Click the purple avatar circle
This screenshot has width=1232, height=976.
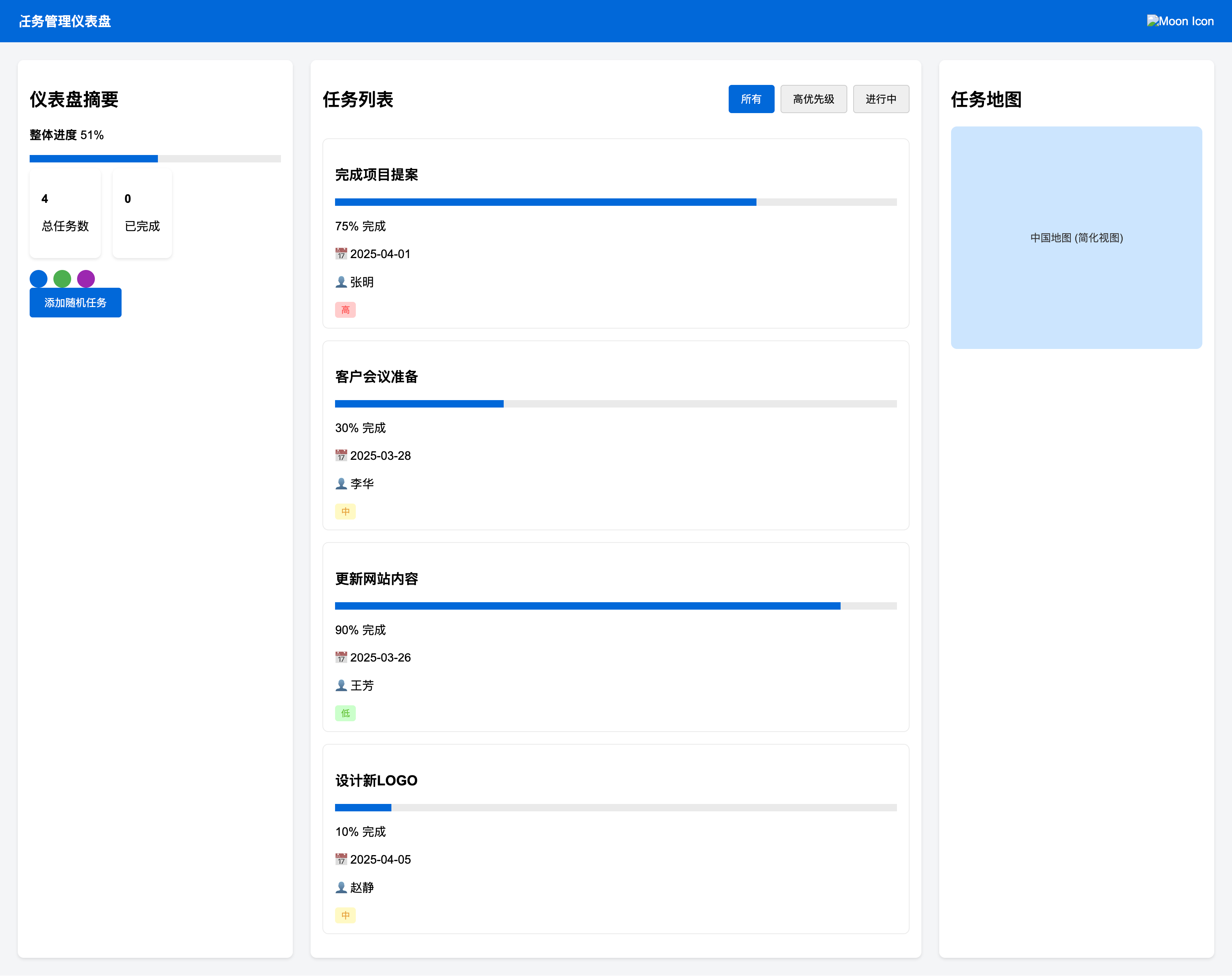click(x=86, y=279)
